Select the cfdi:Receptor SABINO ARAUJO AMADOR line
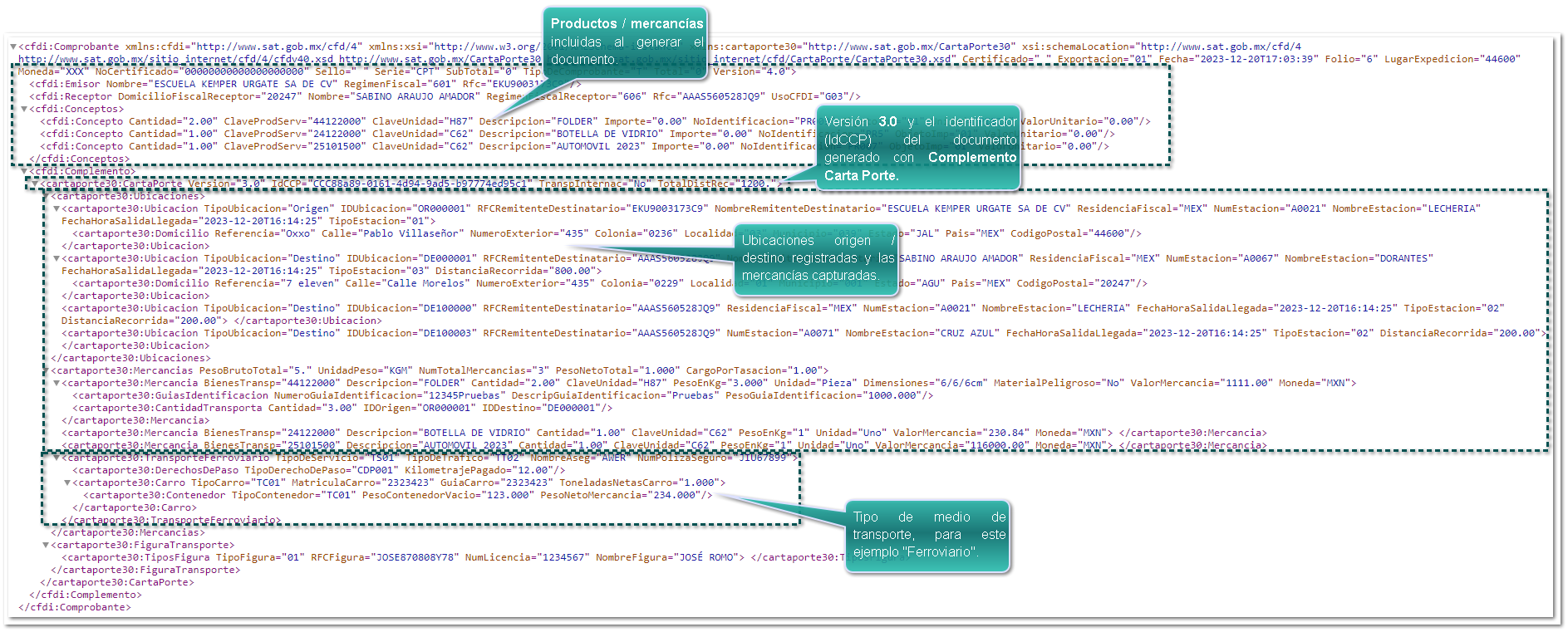The width and height of the screenshot is (1568, 632). coord(249,96)
